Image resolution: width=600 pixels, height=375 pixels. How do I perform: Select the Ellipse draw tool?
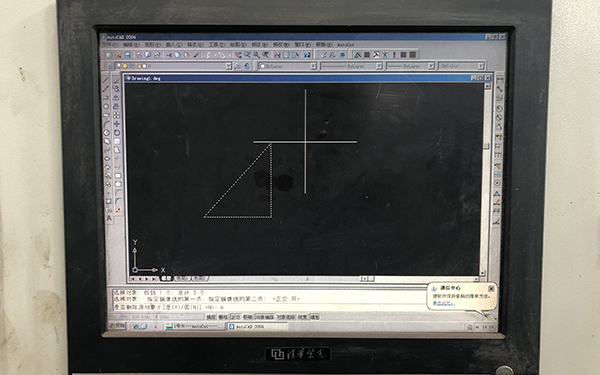[106, 158]
